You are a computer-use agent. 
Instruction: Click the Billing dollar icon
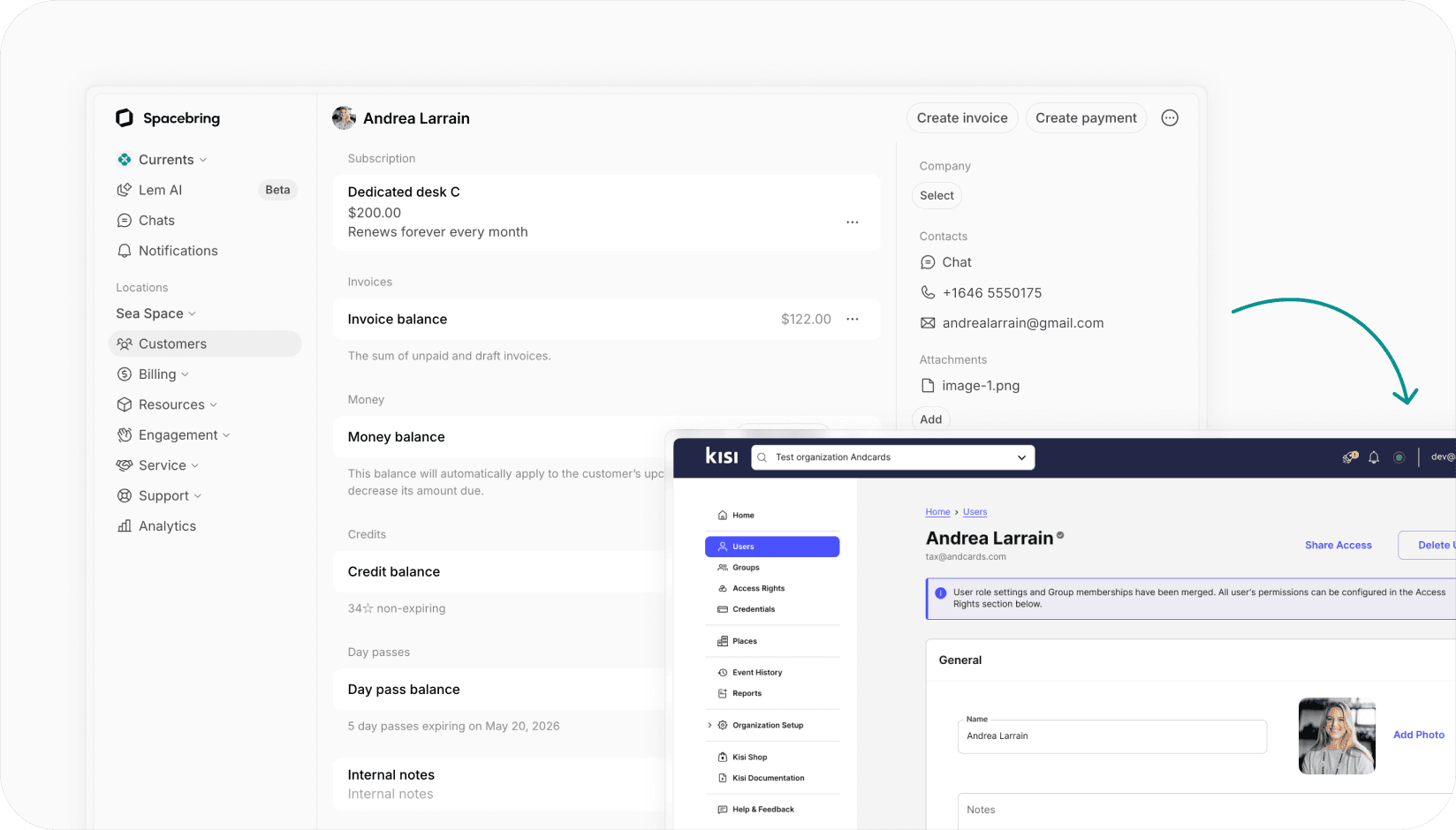pos(125,374)
